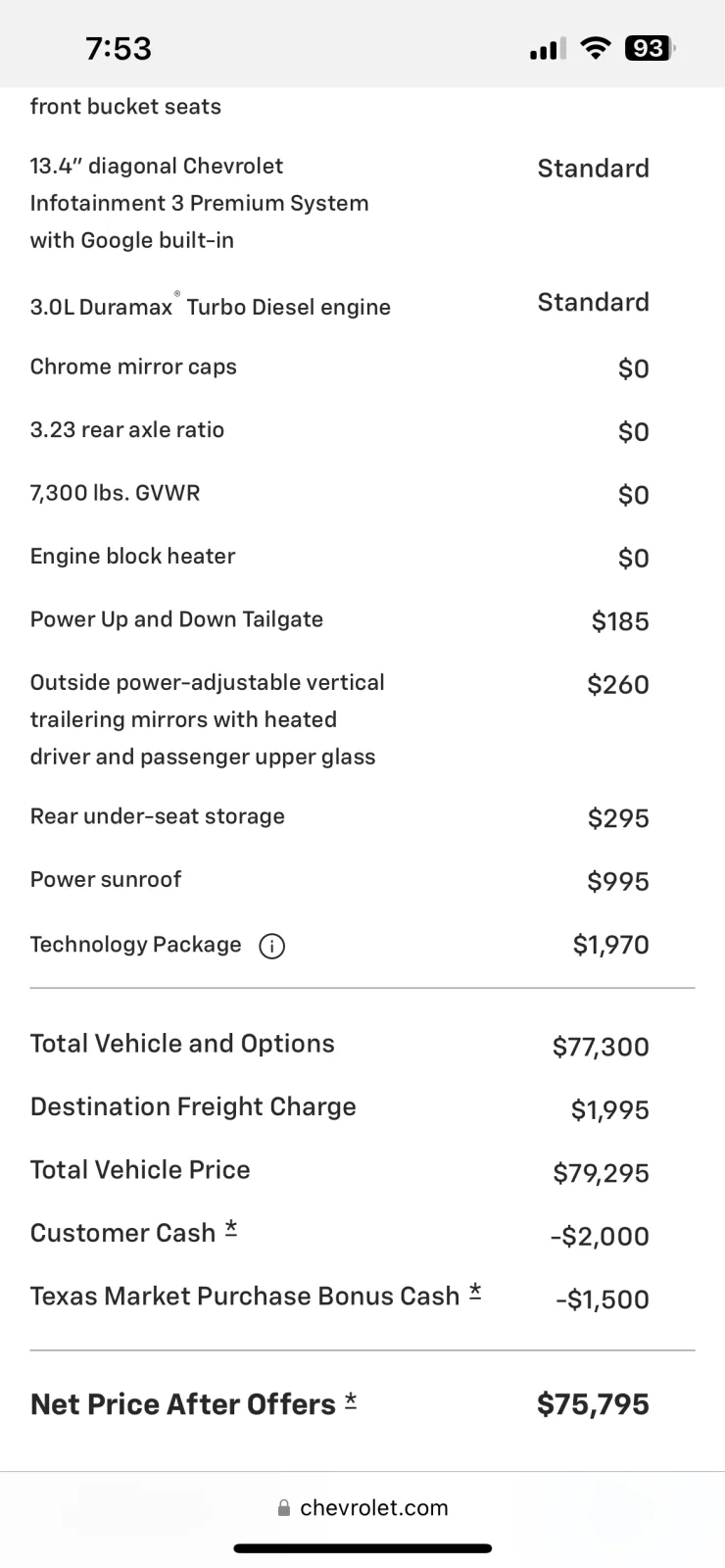
Task: Open the Texas Market Bonus Cash asterisk footnote
Action: click(x=475, y=1292)
